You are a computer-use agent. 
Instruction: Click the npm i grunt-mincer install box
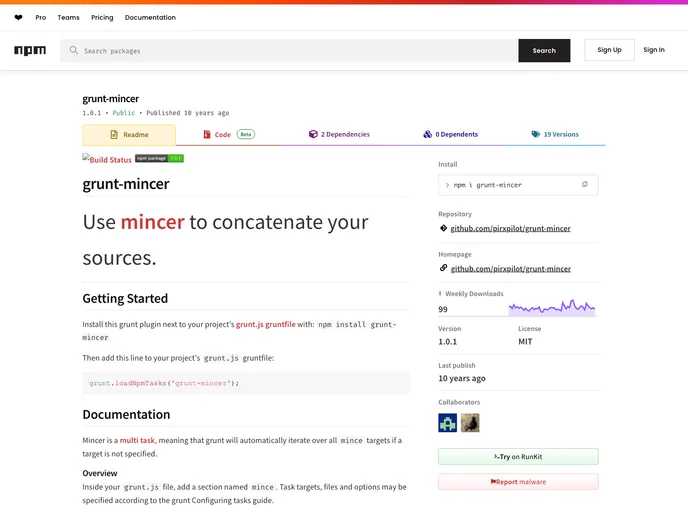tap(518, 185)
